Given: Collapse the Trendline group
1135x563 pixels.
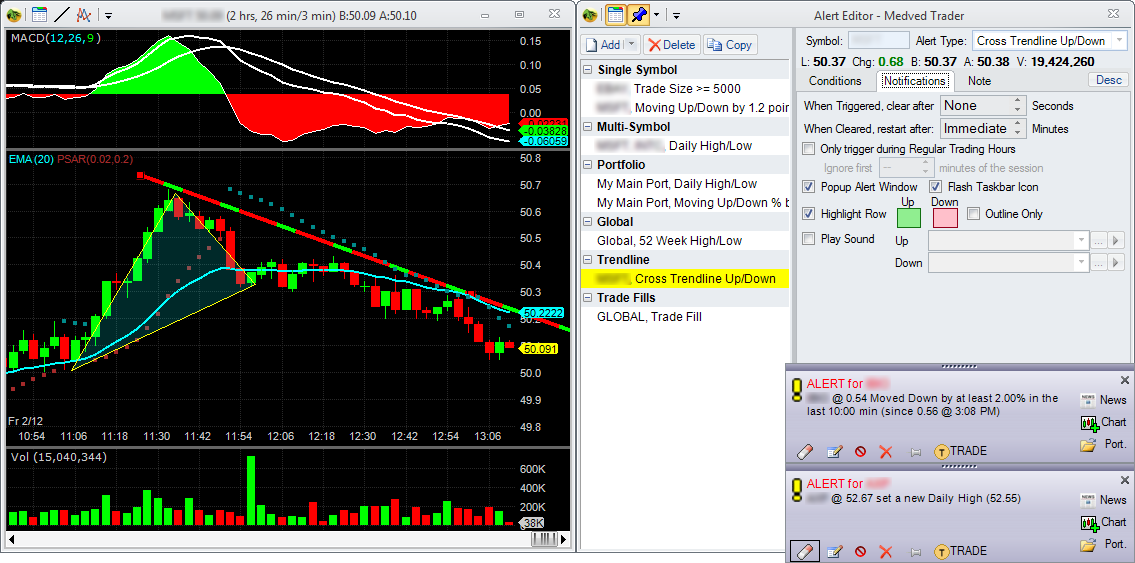Looking at the screenshot, I should [x=586, y=260].
